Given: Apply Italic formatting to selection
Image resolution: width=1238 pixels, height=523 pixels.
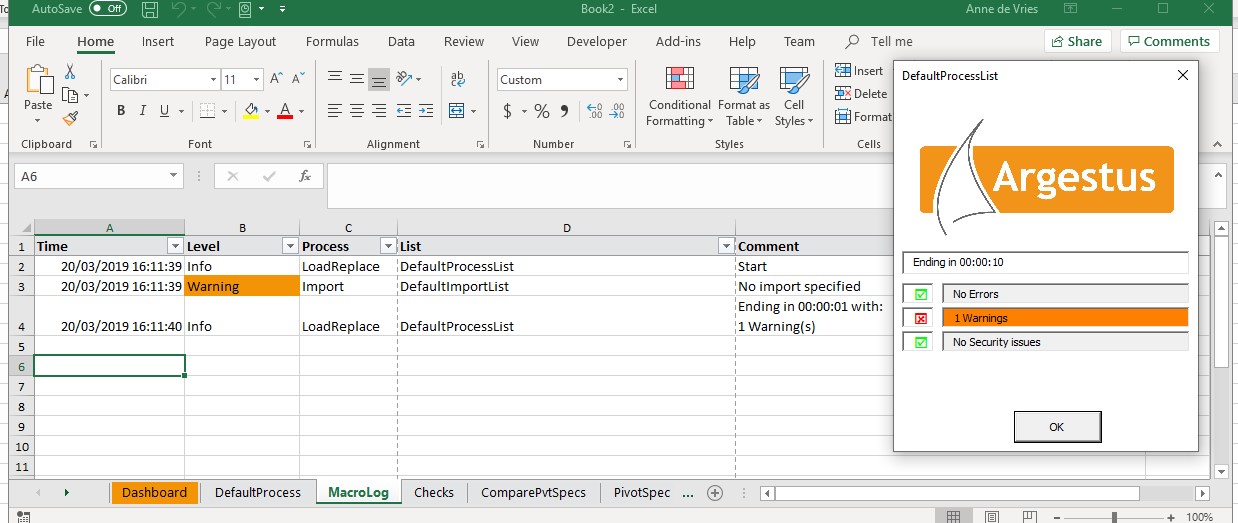Looking at the screenshot, I should point(143,111).
